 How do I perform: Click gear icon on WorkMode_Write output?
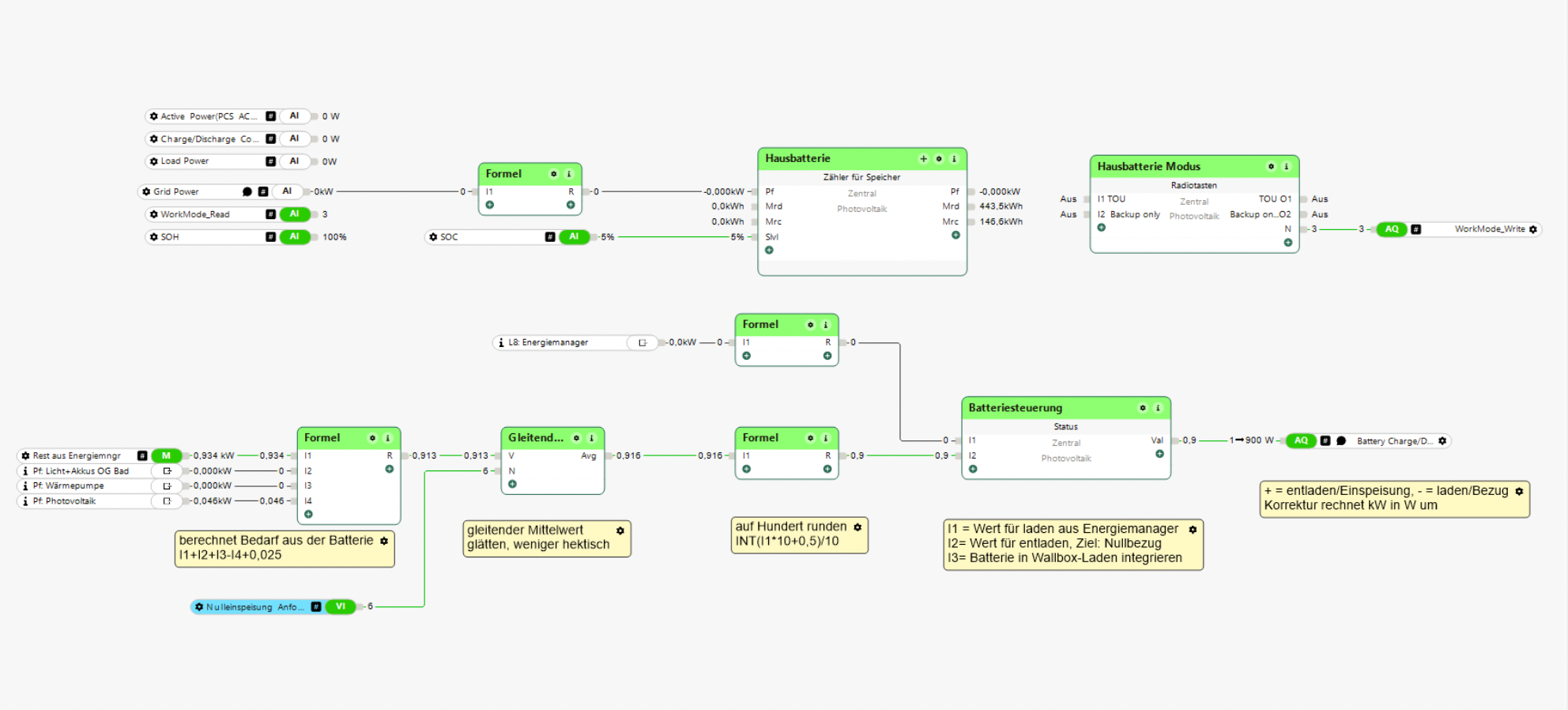coord(1533,229)
